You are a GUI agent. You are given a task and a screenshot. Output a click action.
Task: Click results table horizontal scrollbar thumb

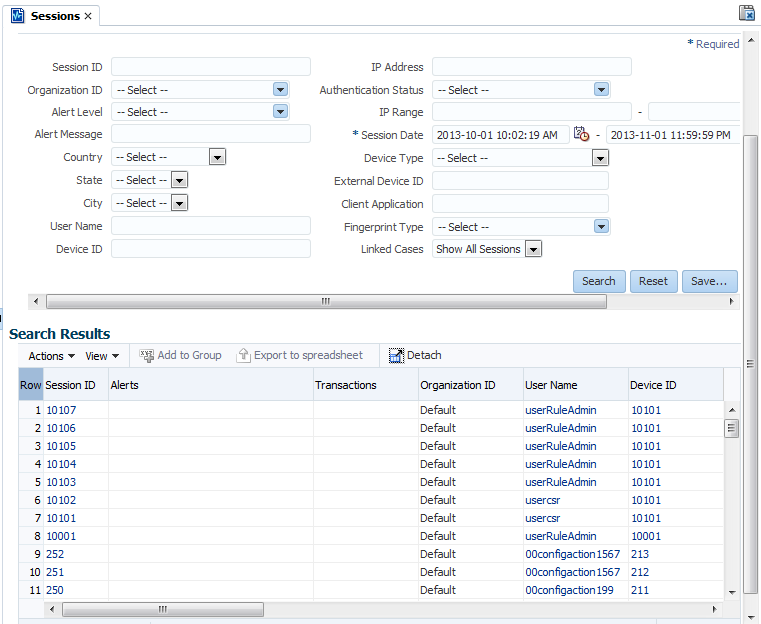pyautogui.click(x=163, y=609)
